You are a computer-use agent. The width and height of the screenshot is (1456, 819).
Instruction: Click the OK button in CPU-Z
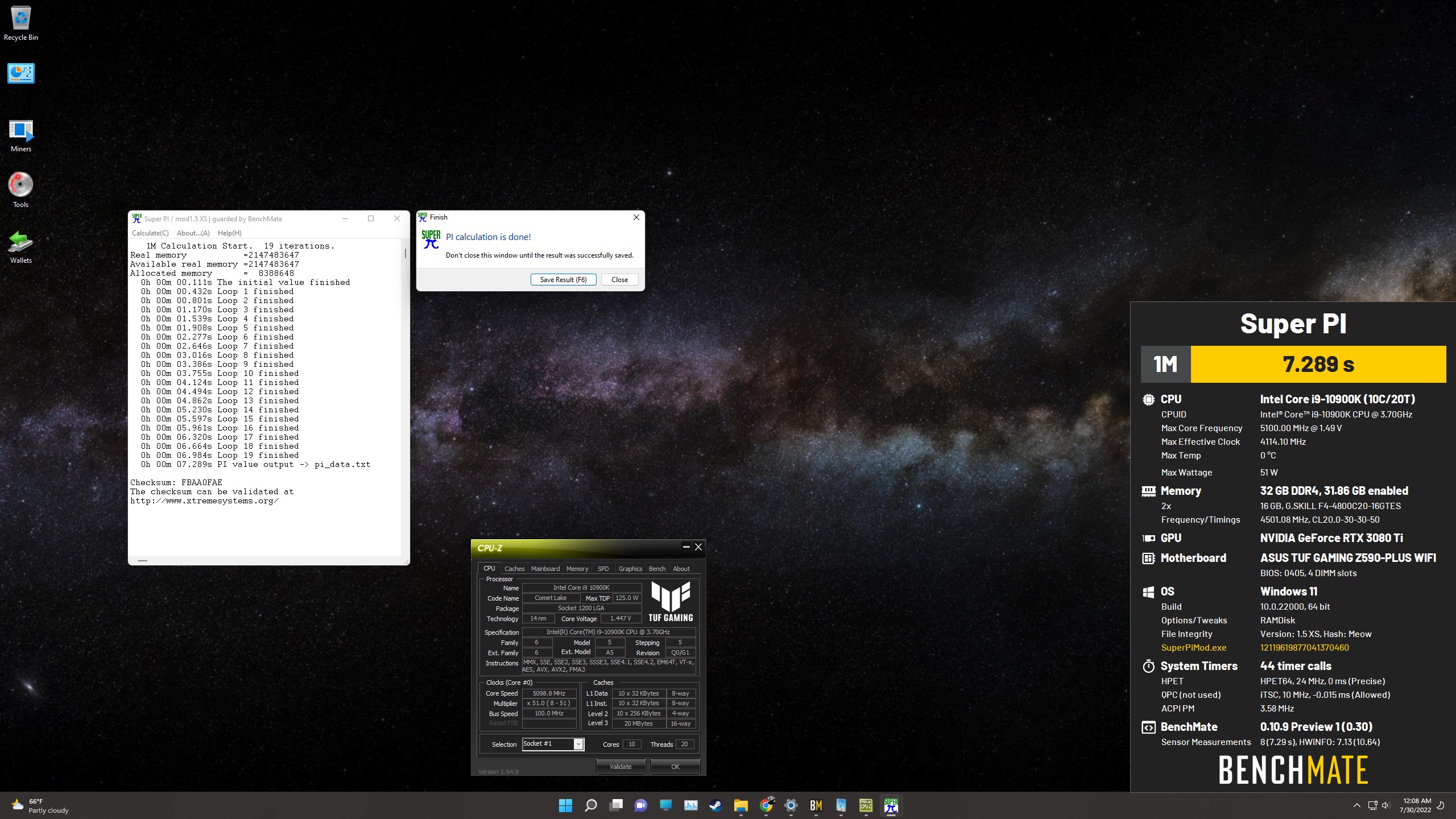pyautogui.click(x=675, y=767)
